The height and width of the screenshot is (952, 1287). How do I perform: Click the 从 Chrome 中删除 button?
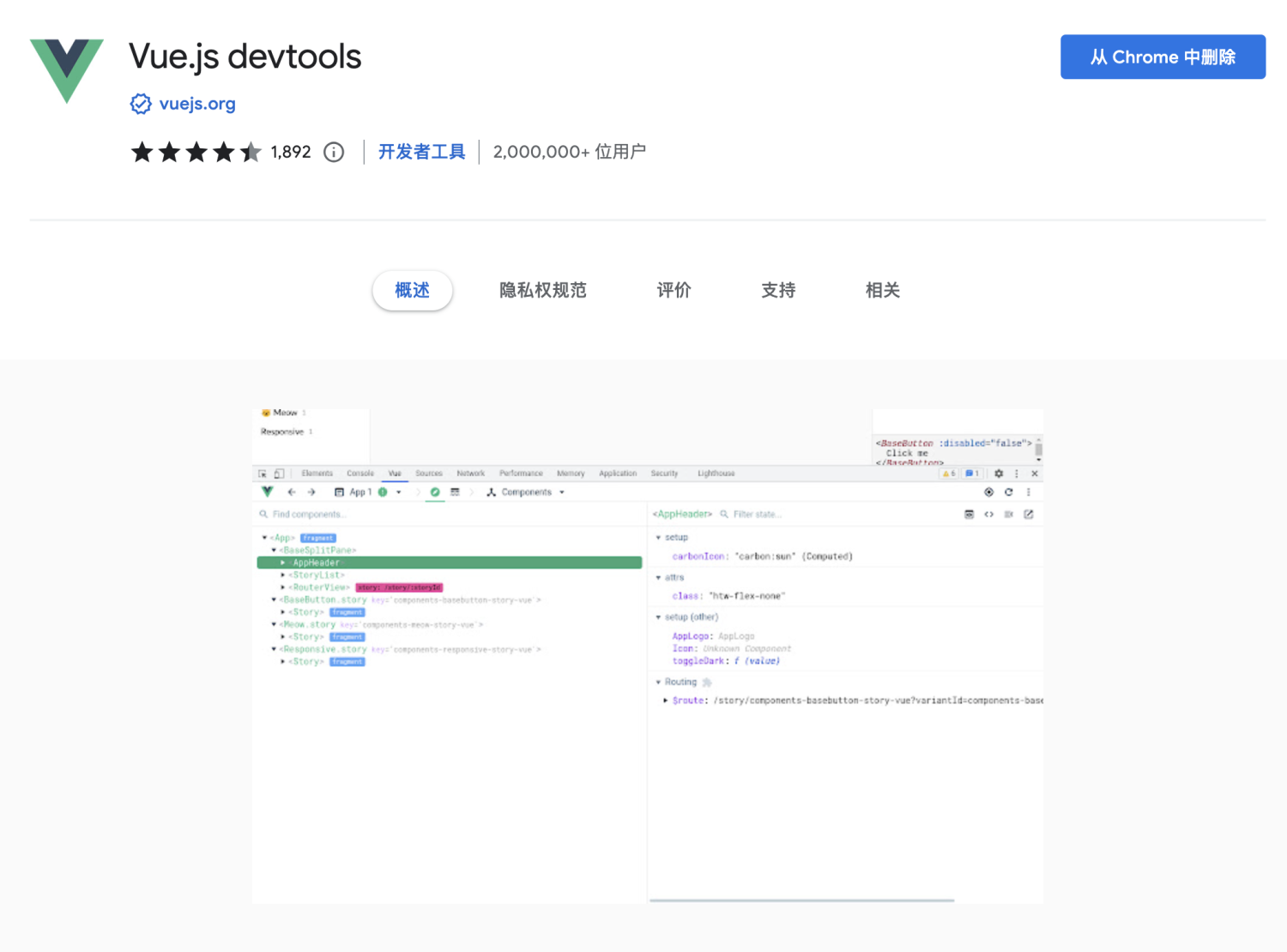click(x=1163, y=57)
